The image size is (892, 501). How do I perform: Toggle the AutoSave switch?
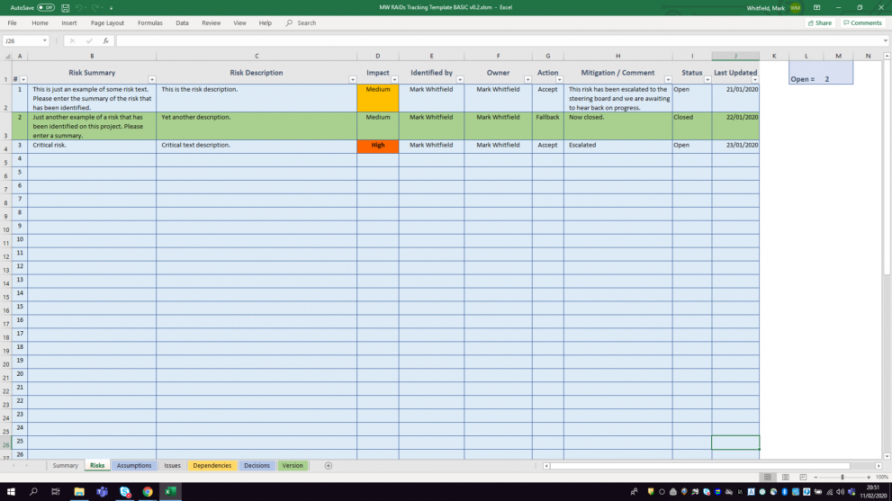coord(46,8)
